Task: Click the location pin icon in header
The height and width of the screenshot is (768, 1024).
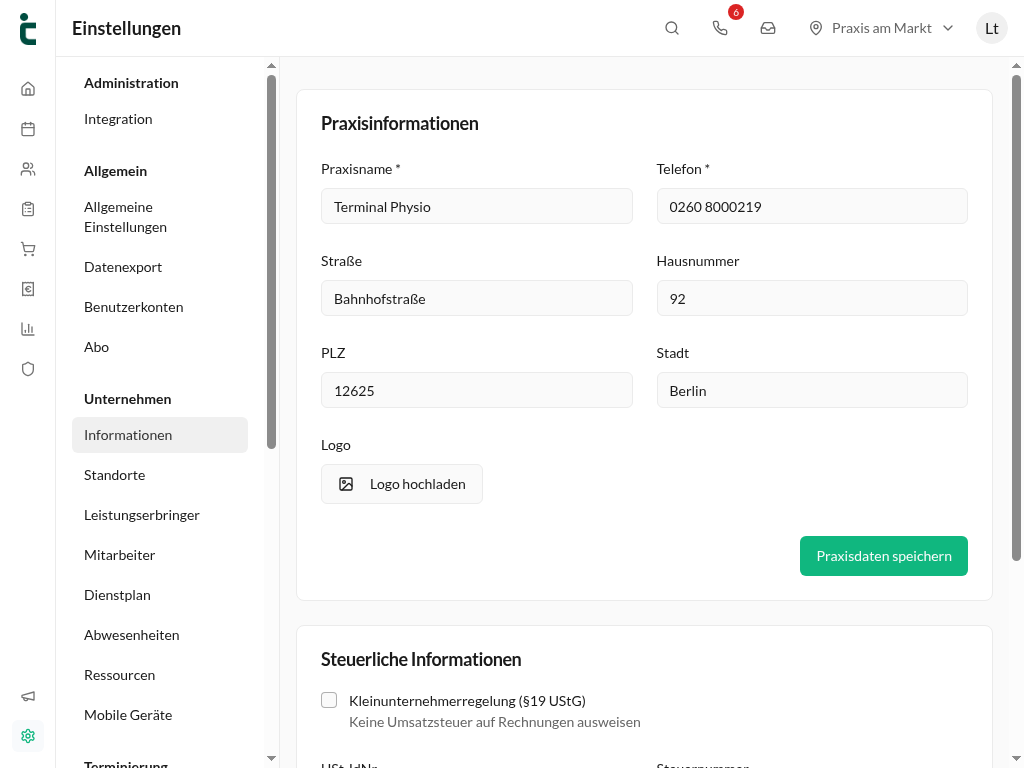Action: click(816, 28)
